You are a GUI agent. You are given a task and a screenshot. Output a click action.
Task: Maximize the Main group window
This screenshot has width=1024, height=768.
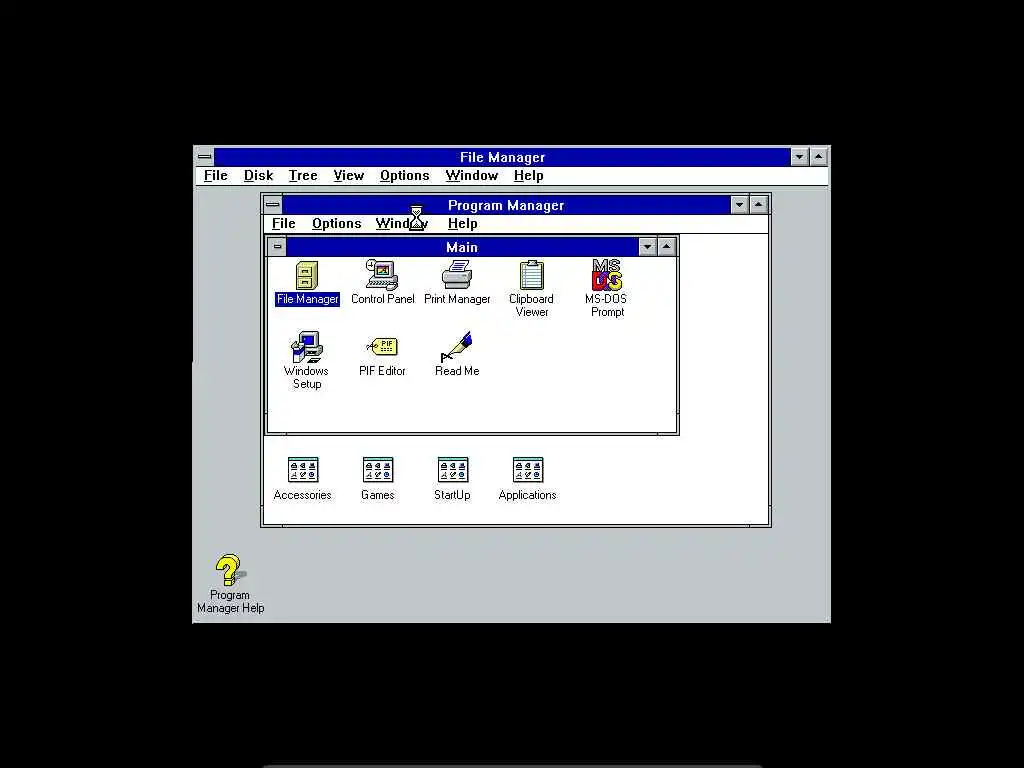666,247
